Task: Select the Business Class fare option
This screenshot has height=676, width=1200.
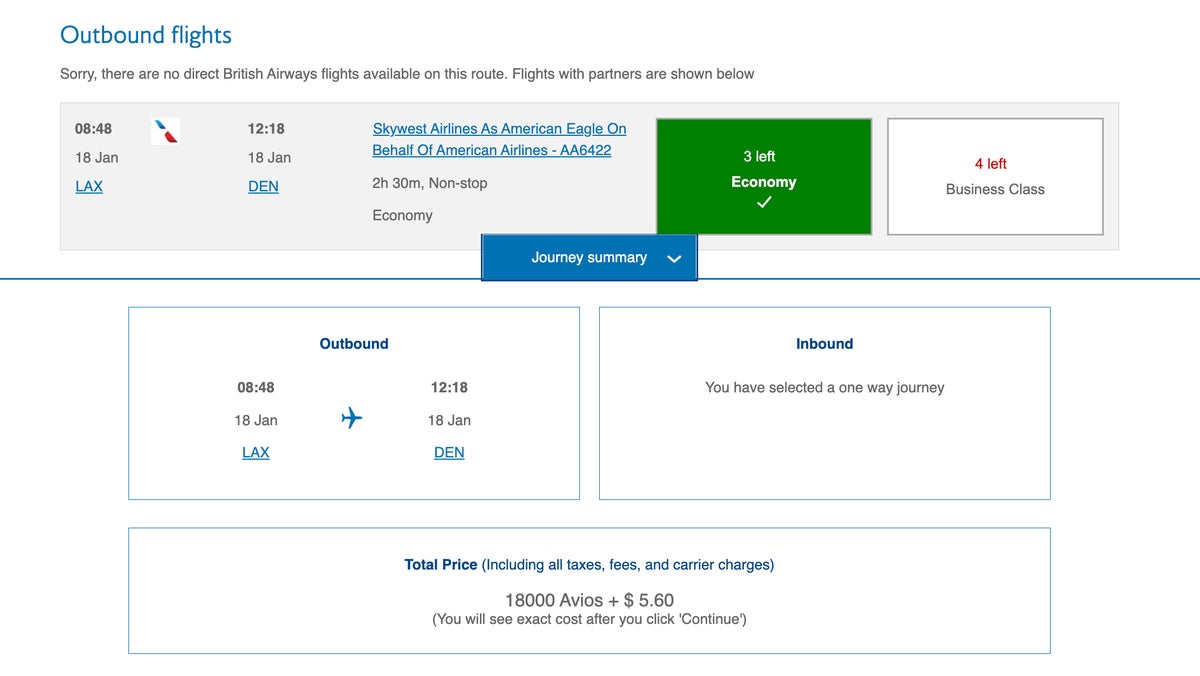Action: [994, 176]
